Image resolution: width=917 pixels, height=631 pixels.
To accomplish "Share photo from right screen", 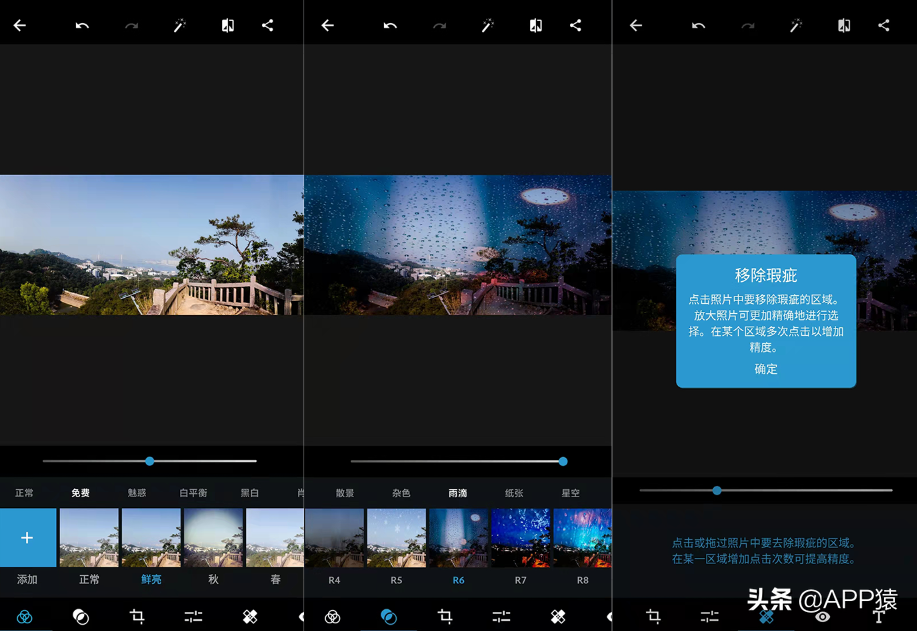I will pos(884,25).
